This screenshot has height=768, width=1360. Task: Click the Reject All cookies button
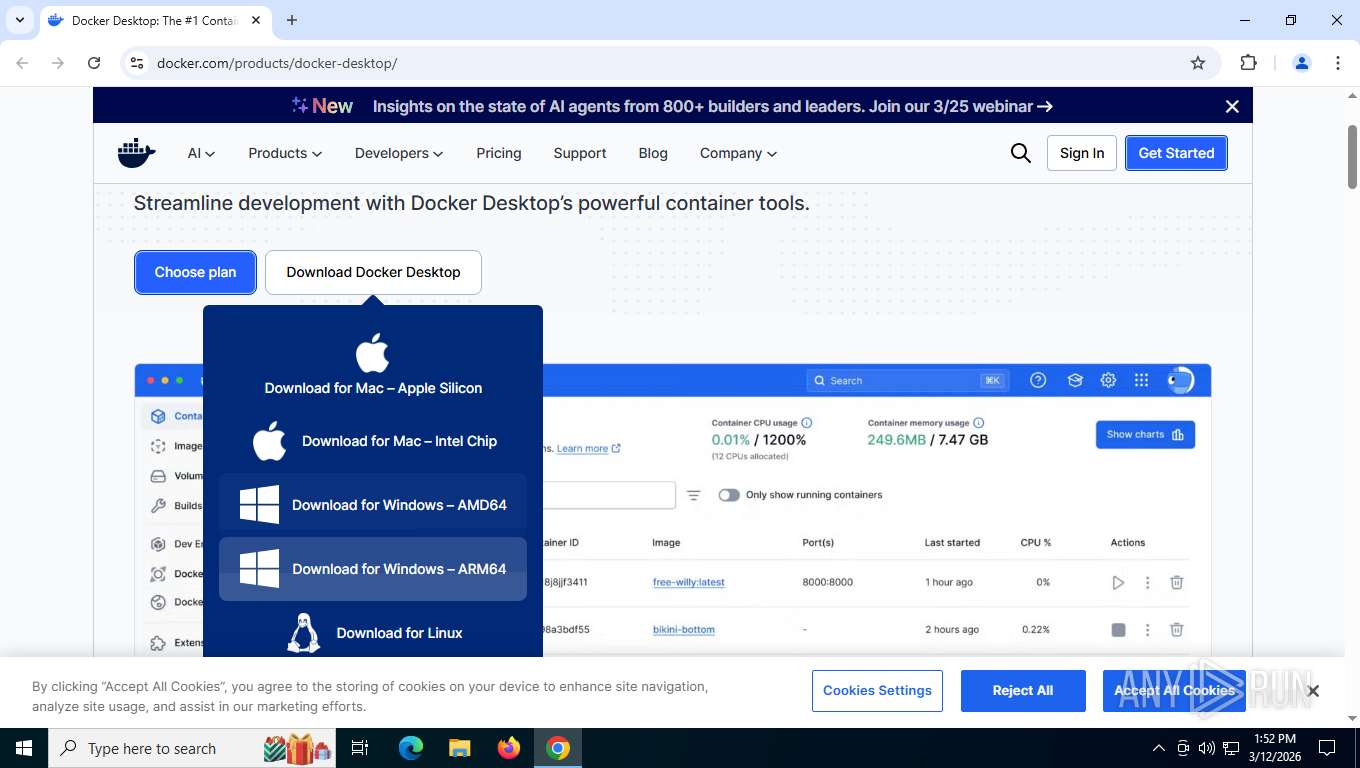coord(1023,691)
